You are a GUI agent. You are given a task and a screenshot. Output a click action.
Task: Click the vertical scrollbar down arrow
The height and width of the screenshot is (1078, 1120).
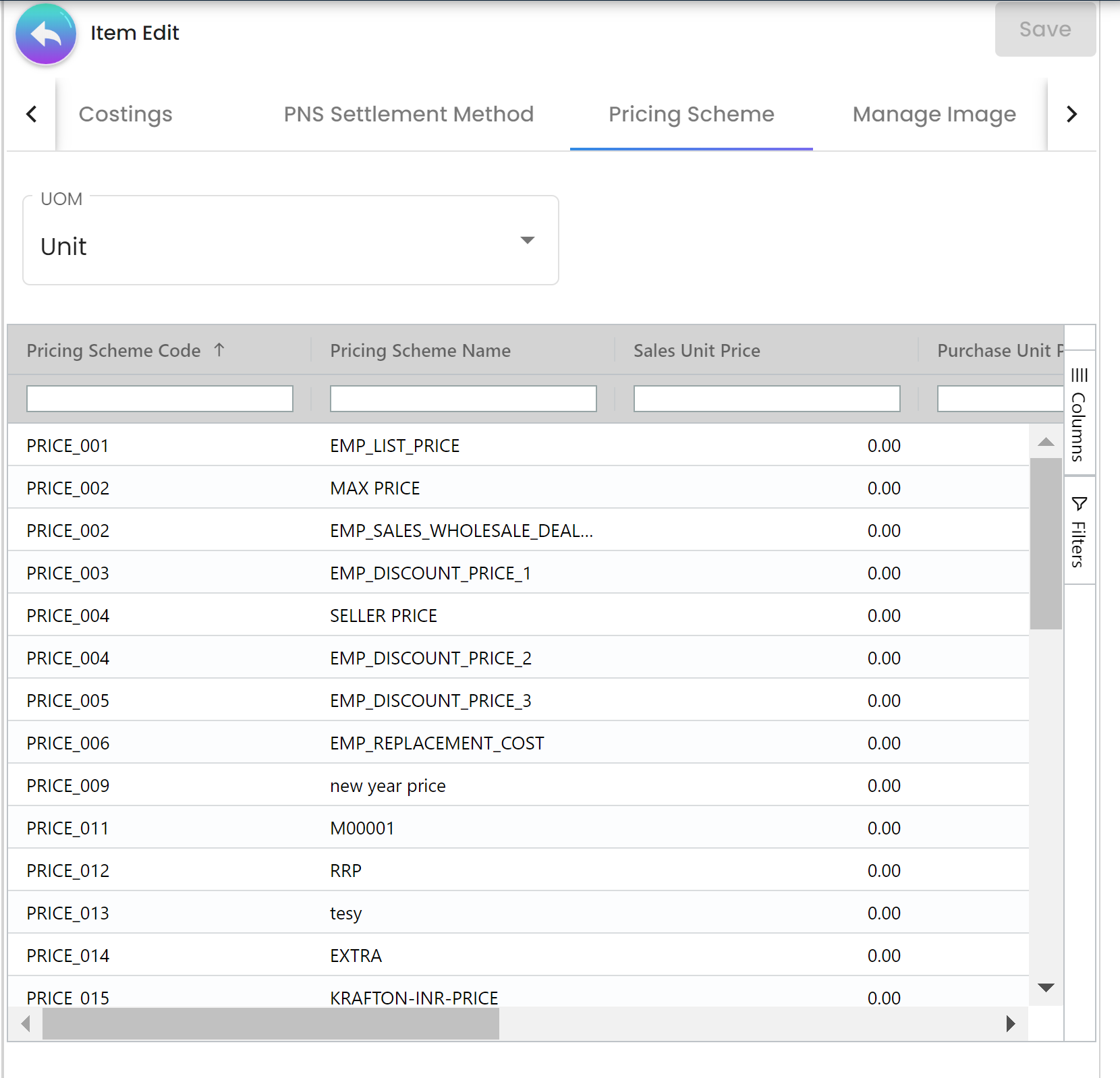pos(1046,988)
